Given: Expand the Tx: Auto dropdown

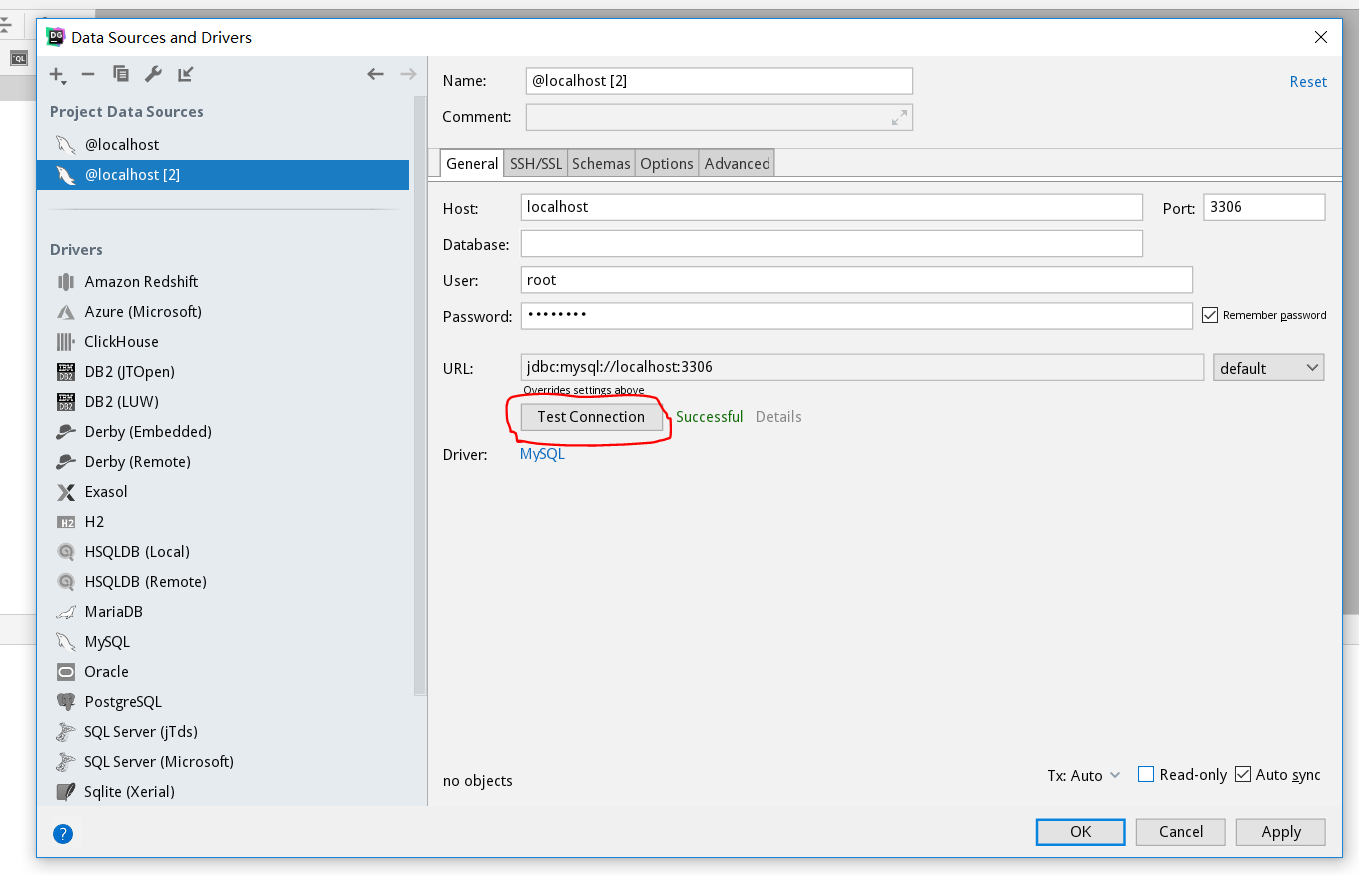Looking at the screenshot, I should pyautogui.click(x=1084, y=775).
